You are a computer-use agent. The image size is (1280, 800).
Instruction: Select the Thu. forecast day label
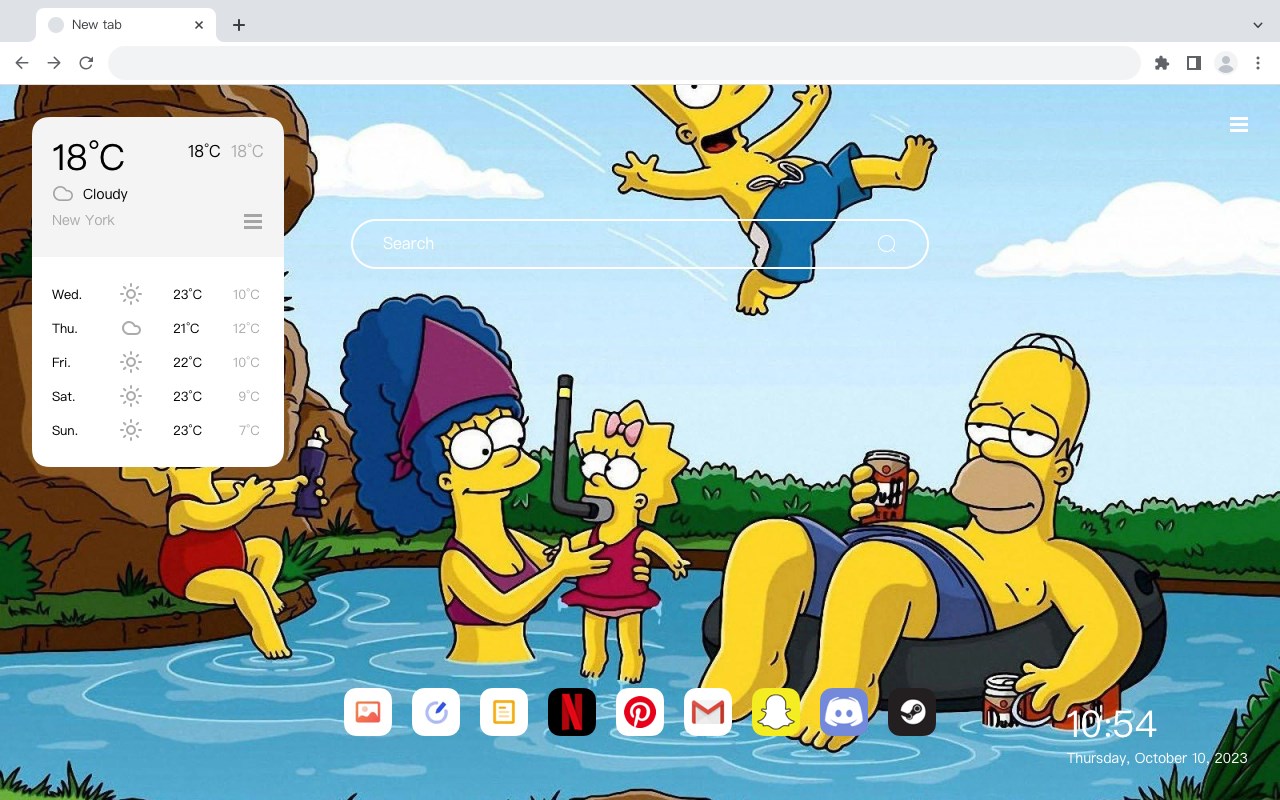tap(65, 328)
